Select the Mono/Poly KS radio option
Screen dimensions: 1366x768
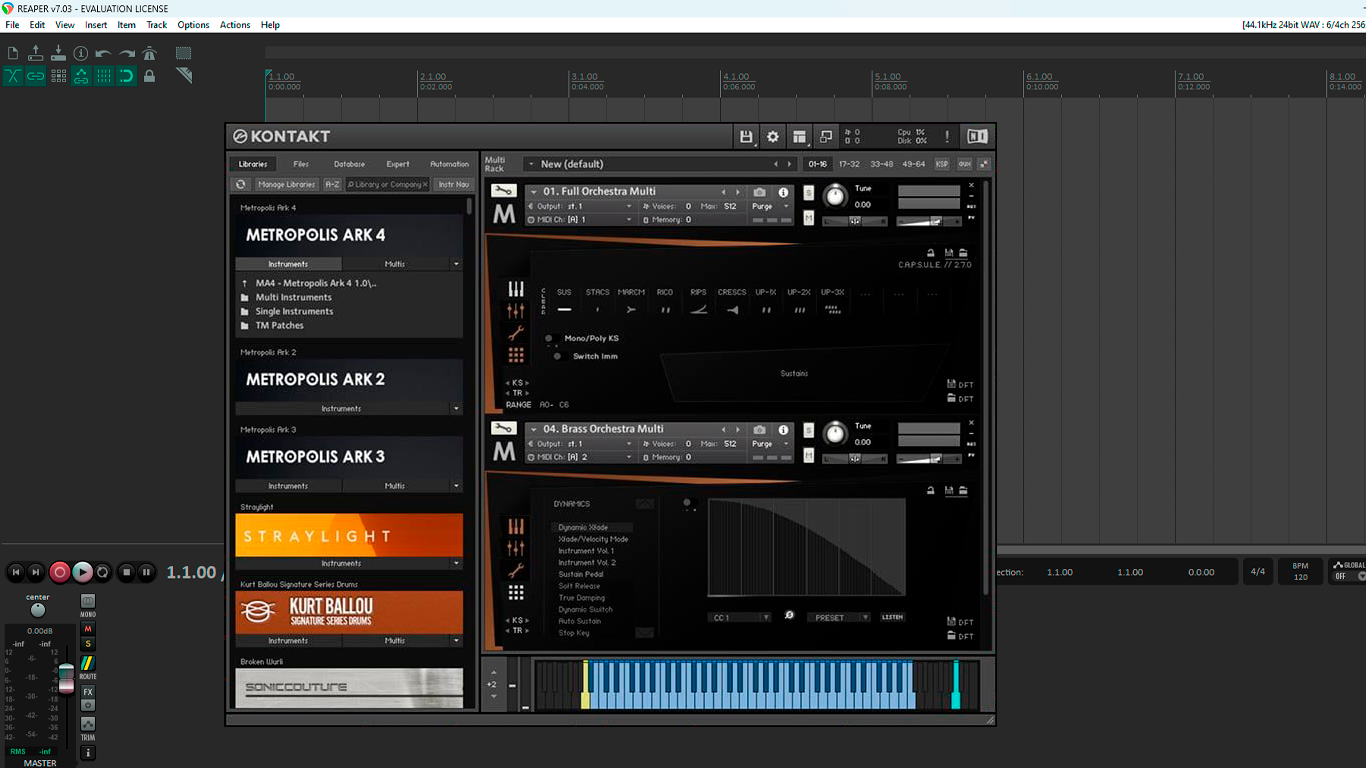pos(549,338)
